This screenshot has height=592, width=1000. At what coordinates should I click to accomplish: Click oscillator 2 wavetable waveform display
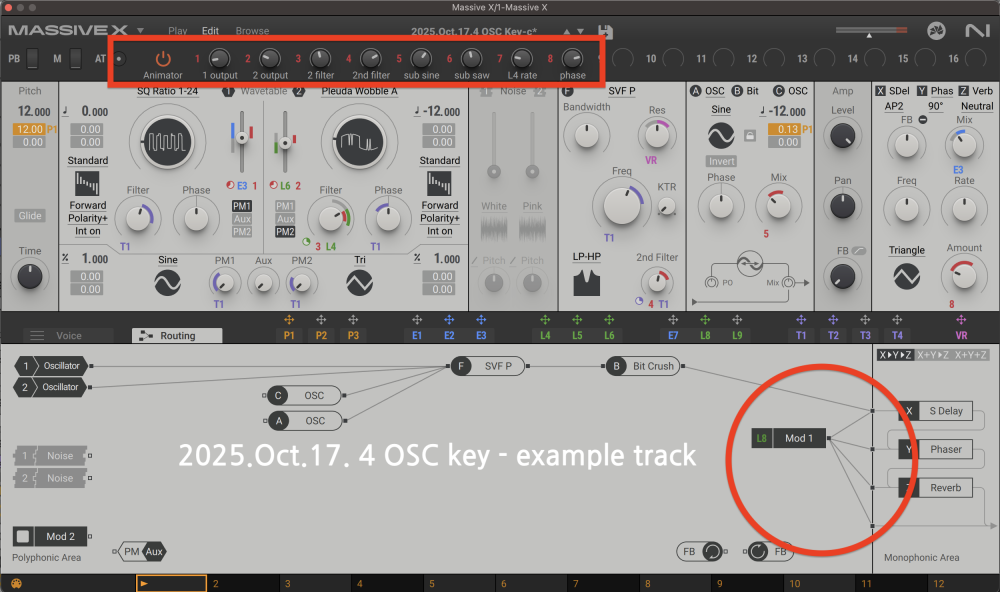pyautogui.click(x=359, y=142)
